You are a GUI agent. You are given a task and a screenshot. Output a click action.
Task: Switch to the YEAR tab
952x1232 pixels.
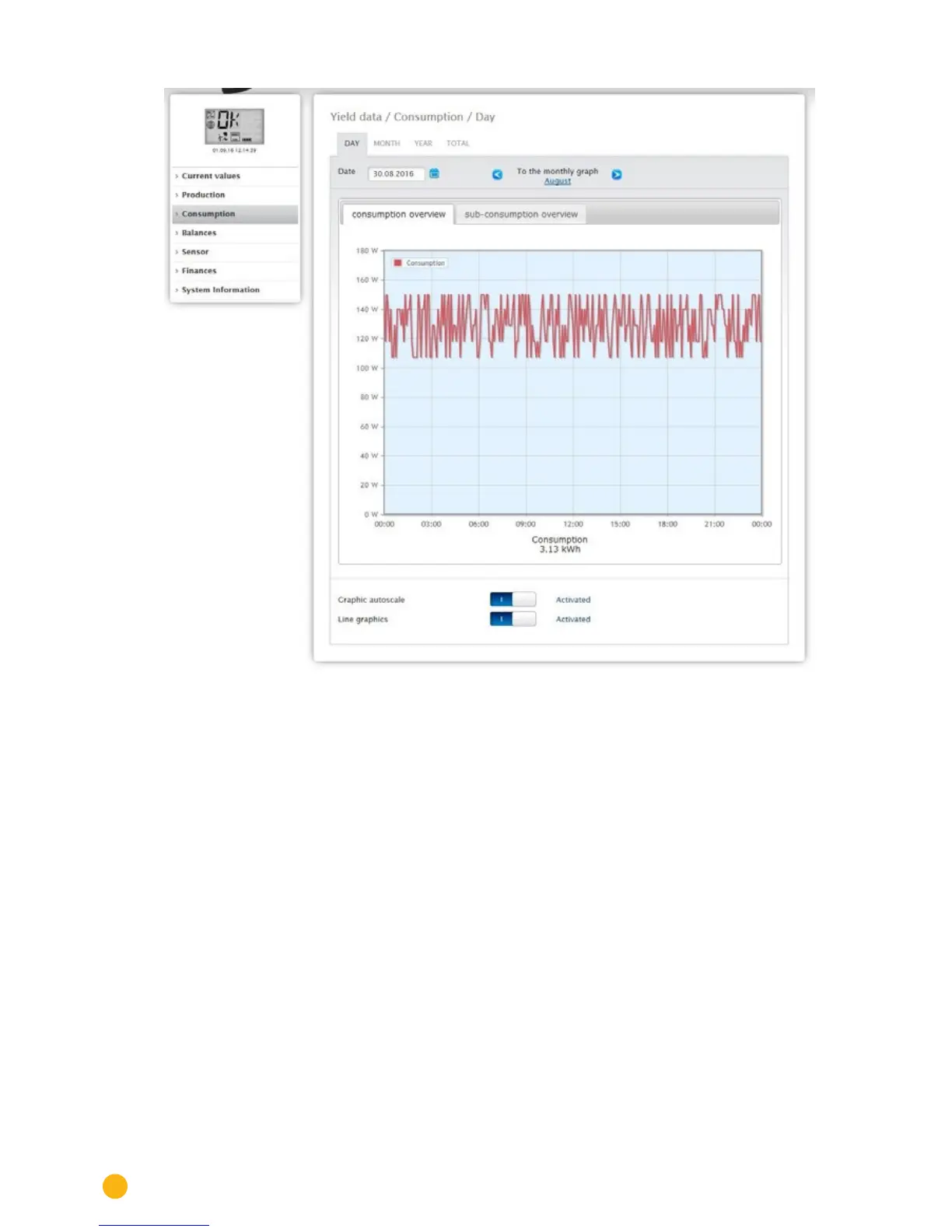click(x=423, y=143)
